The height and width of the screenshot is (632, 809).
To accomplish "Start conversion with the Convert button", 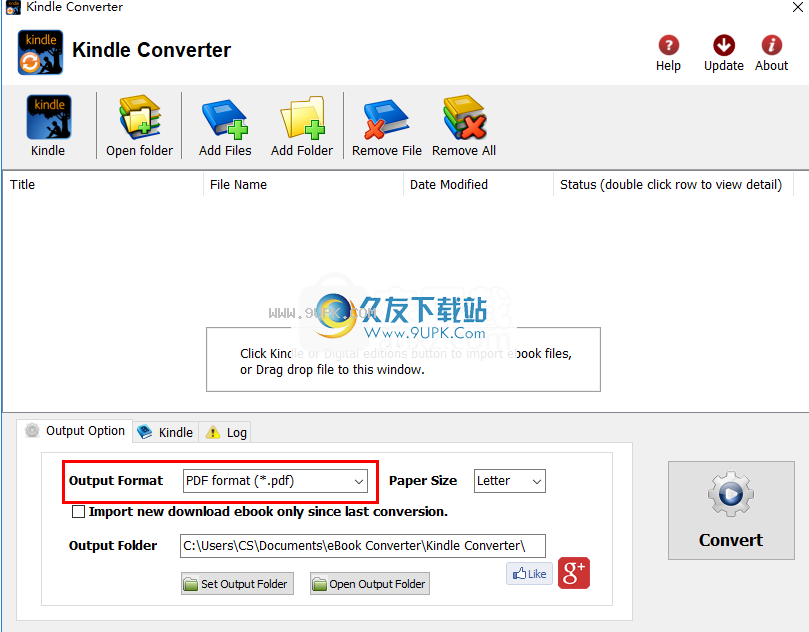I will tap(731, 510).
